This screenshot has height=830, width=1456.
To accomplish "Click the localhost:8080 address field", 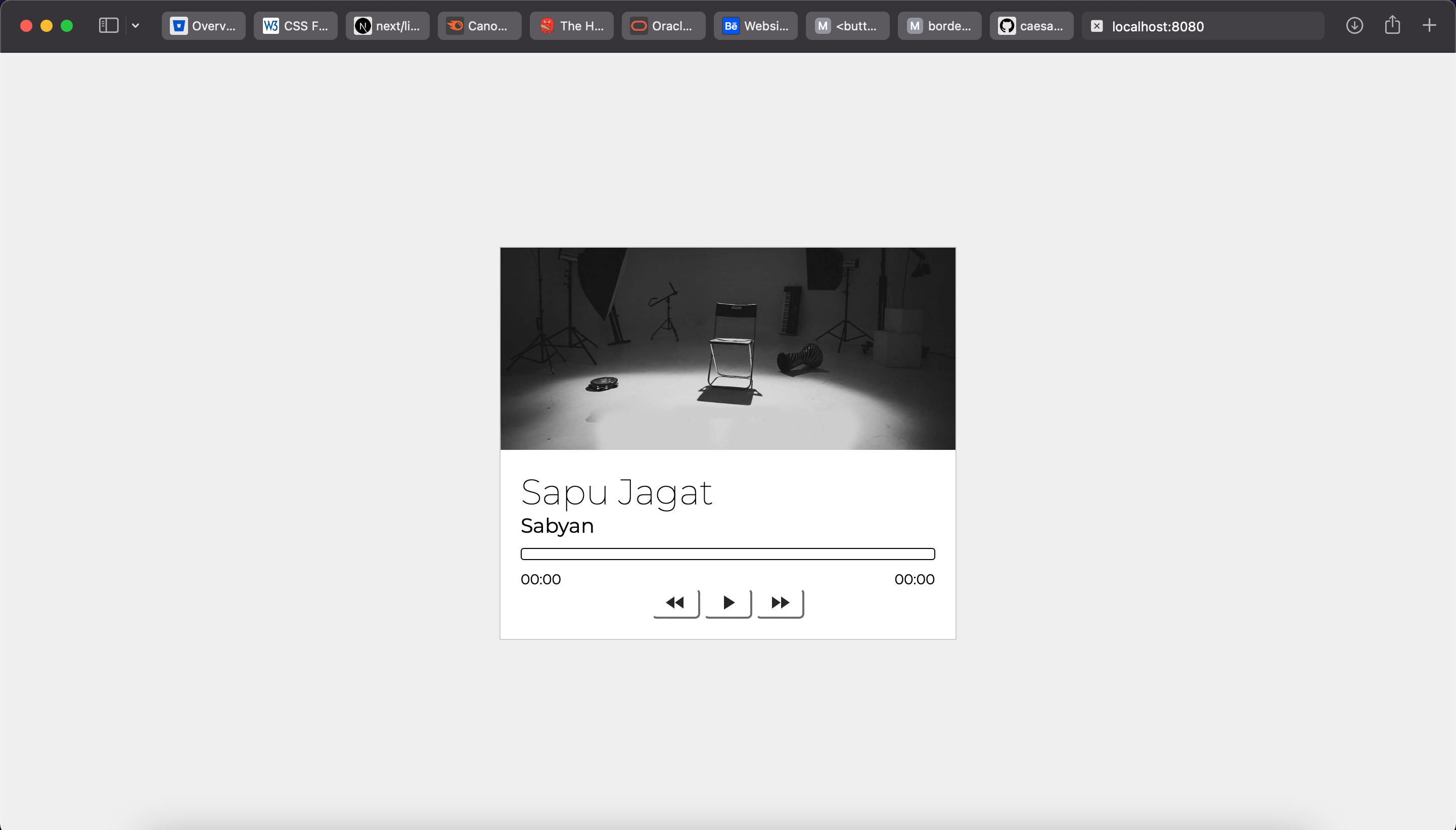I will click(x=1203, y=26).
